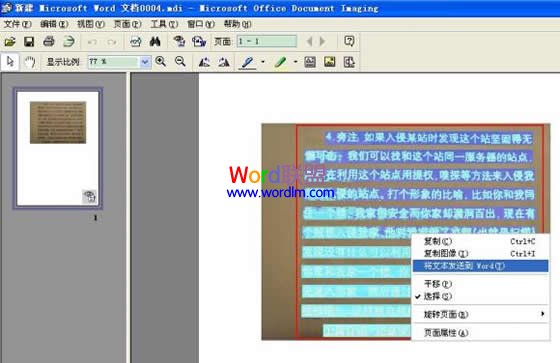
Task: Click the help question mark icon
Action: click(349, 41)
